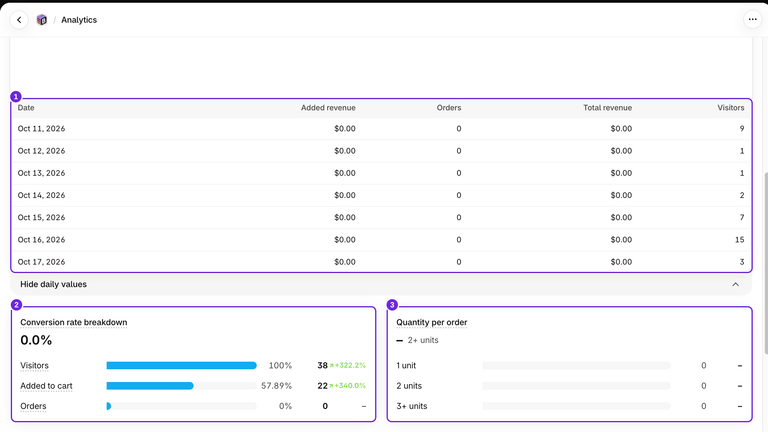Click the Added revenue column header
The width and height of the screenshot is (768, 432).
pos(328,108)
